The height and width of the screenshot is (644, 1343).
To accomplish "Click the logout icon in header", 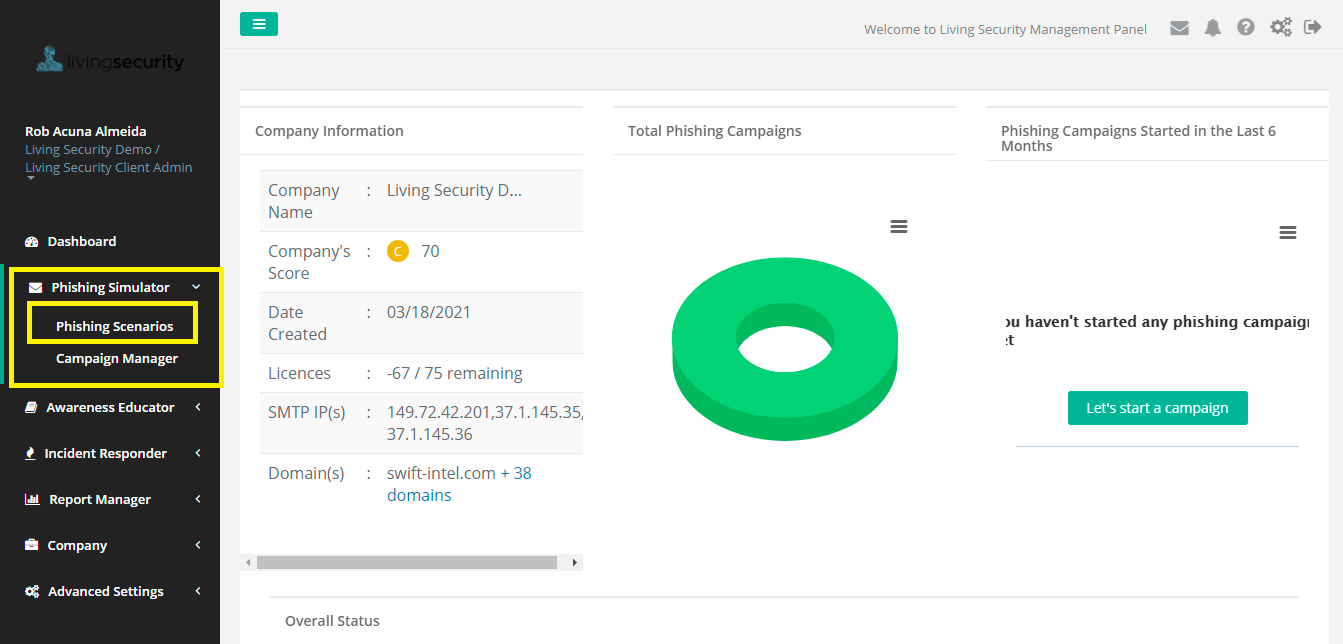I will pos(1313,28).
